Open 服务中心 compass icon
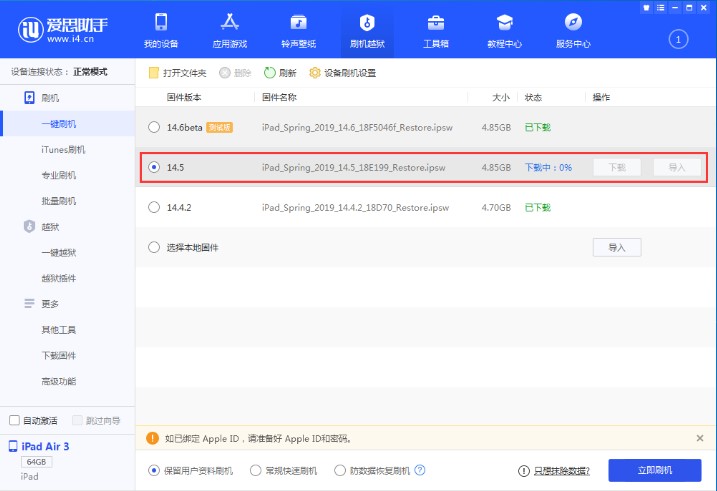717x491 pixels. [573, 23]
